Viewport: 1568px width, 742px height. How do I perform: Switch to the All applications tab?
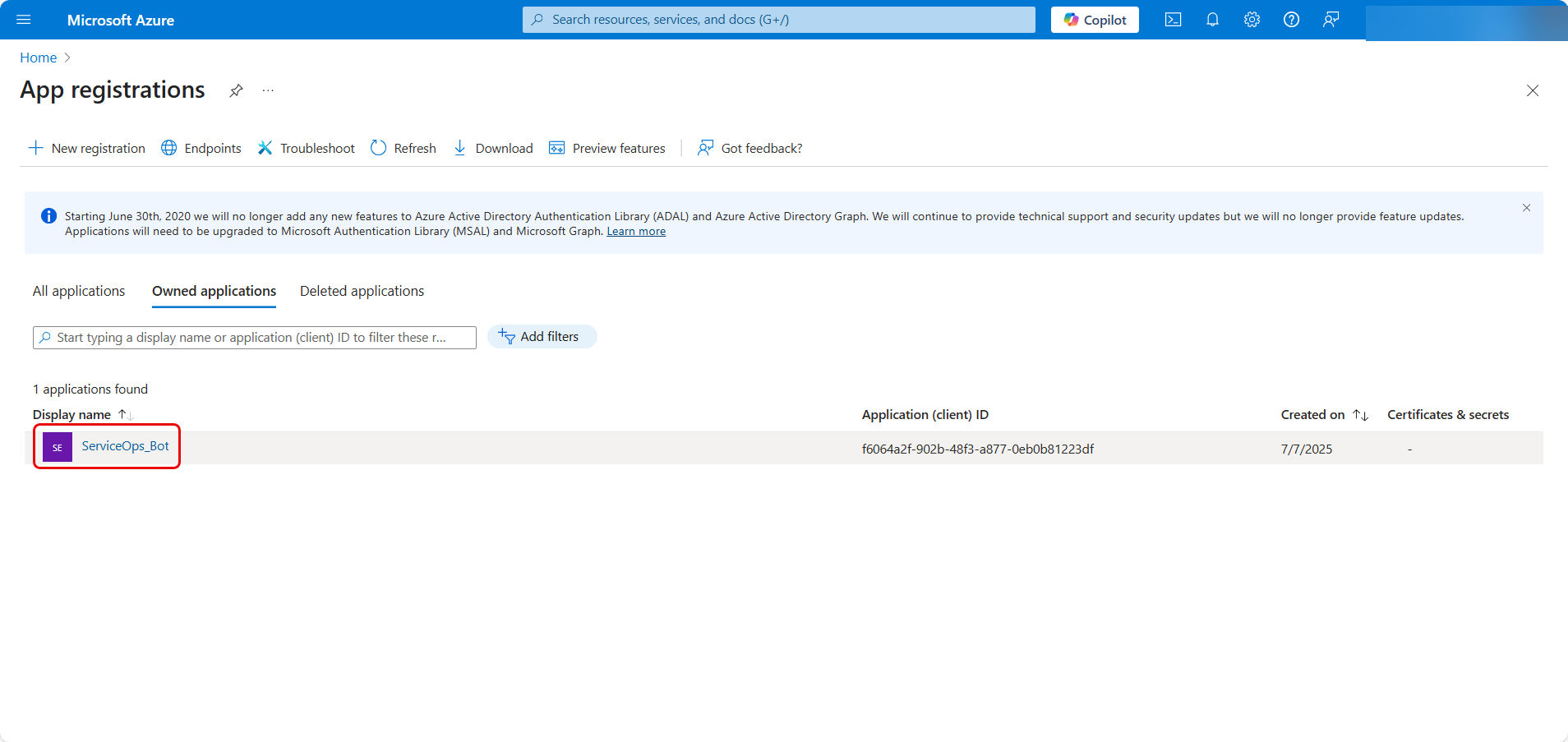(79, 291)
